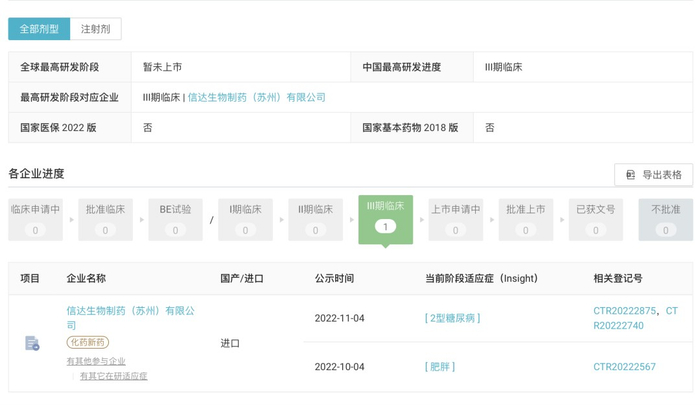Expand 有其它在研适应症 details
Screen dimensions: 700x405
(113, 376)
